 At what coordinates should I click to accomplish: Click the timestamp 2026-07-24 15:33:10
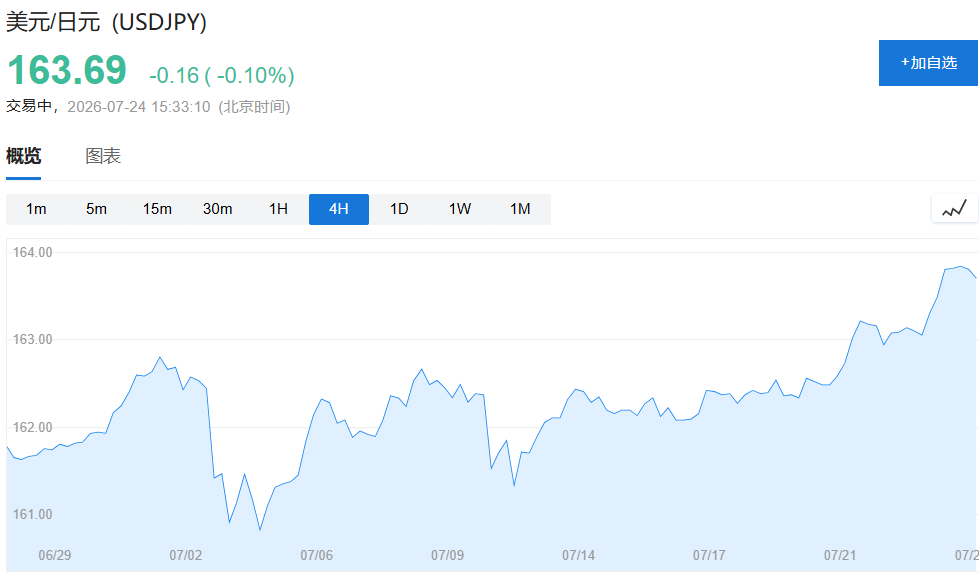(x=139, y=107)
